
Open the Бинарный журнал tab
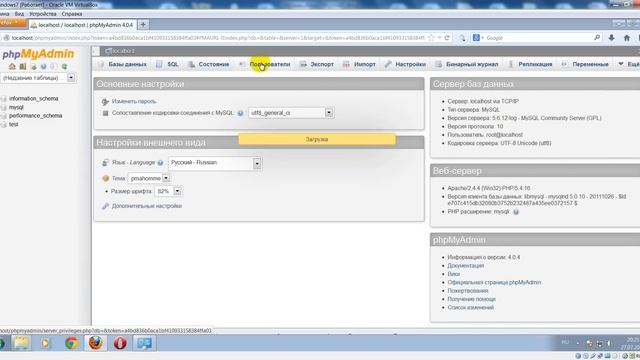(467, 64)
